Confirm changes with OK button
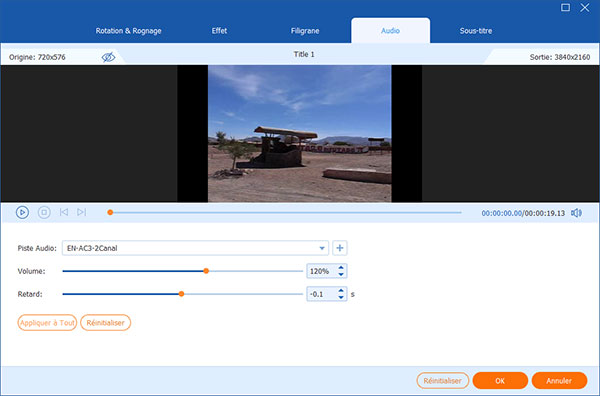Screen dimensions: 600x396 tap(500, 381)
